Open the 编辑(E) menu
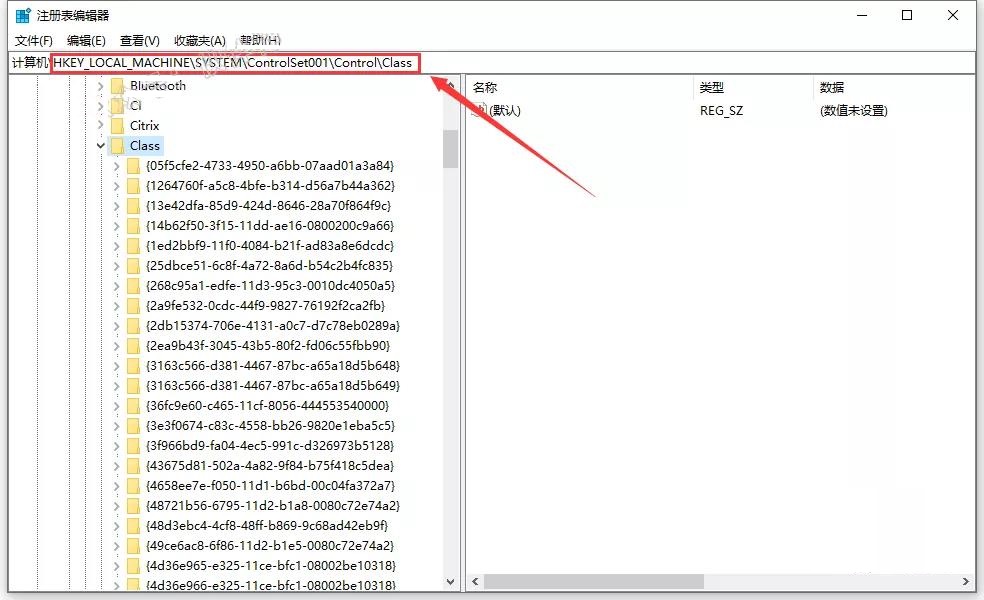Viewport: 984px width, 600px height. click(x=86, y=41)
